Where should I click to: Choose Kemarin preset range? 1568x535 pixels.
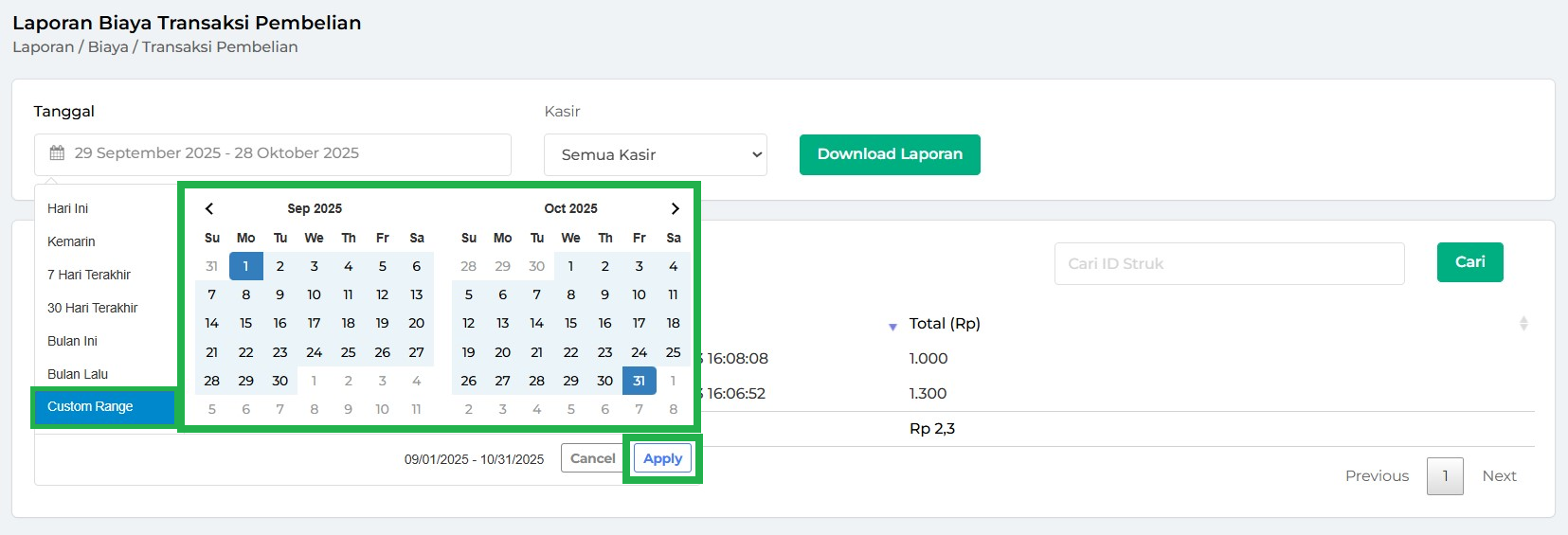(72, 241)
